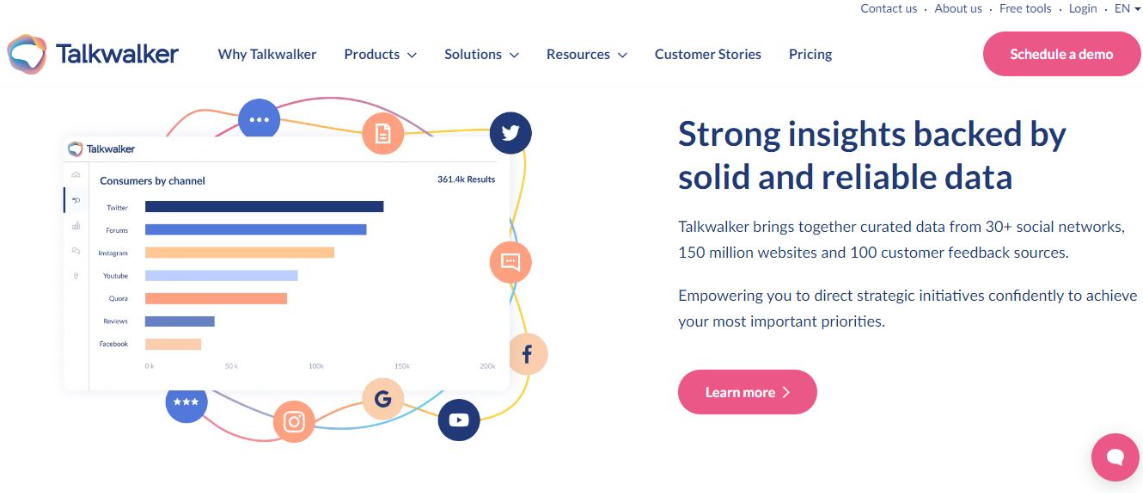Go to the Pricing page
1143x493 pixels.
click(810, 54)
